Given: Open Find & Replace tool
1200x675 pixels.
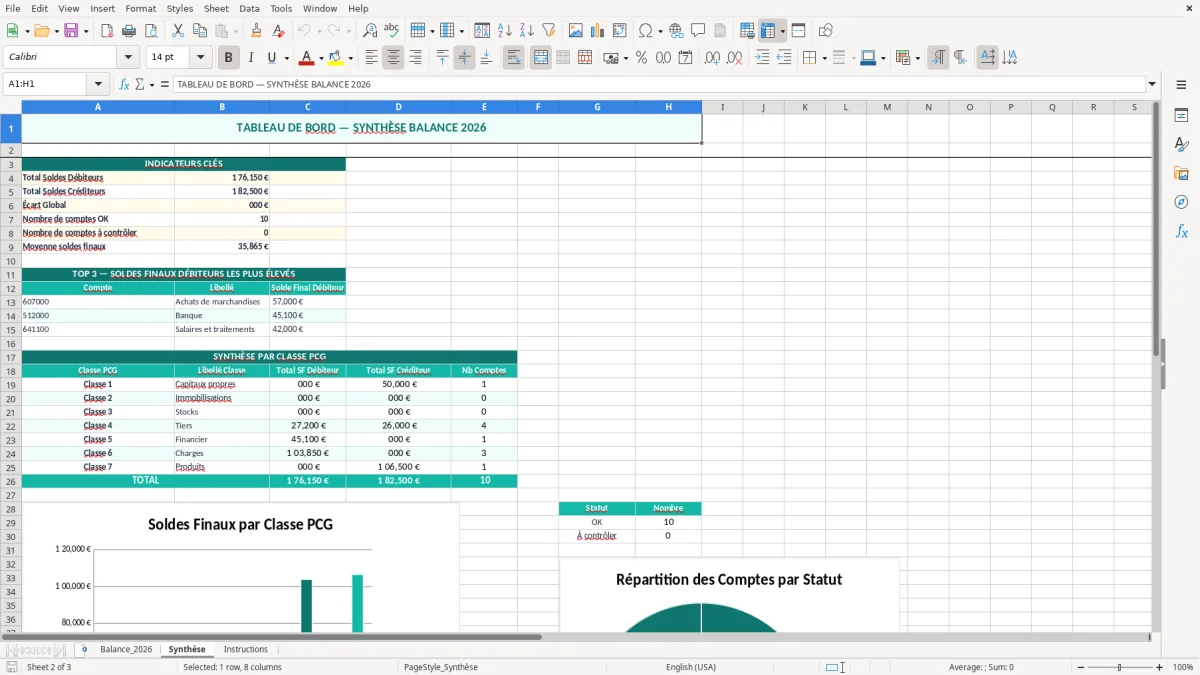Looking at the screenshot, I should tap(370, 31).
